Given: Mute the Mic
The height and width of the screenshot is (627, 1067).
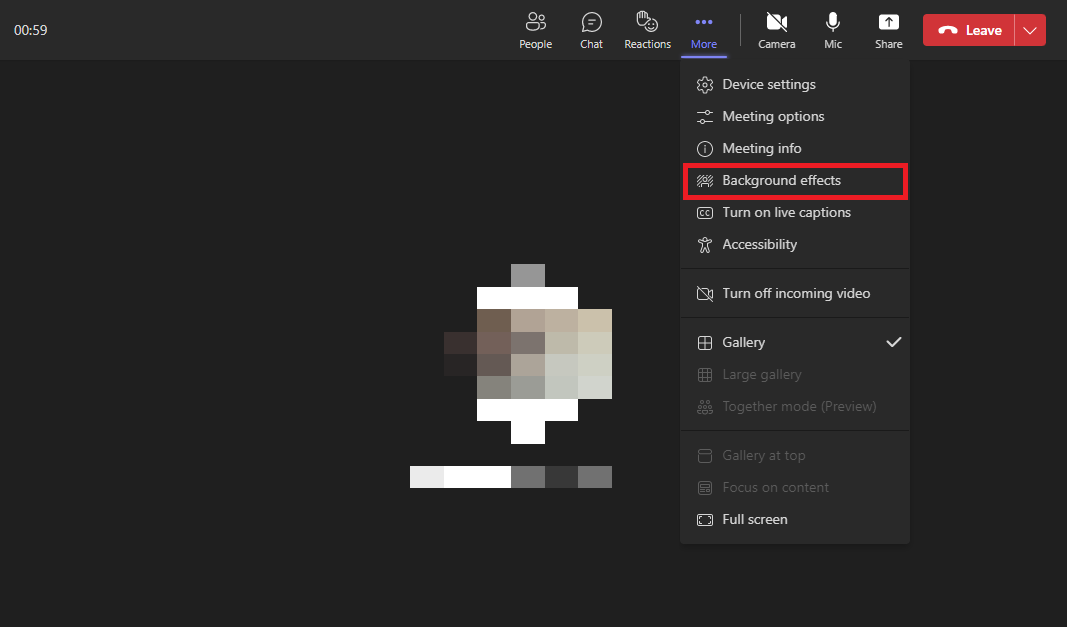Looking at the screenshot, I should (x=833, y=30).
